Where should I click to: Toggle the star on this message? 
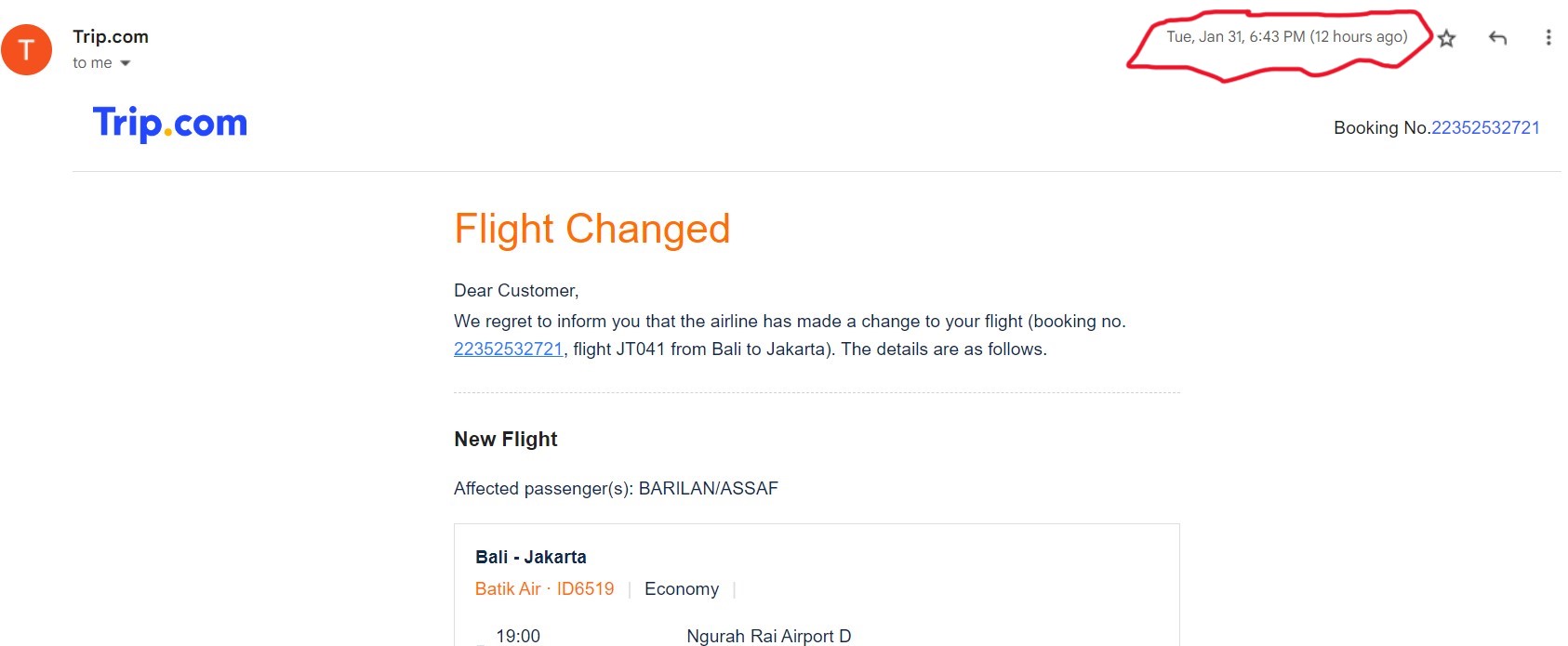[x=1447, y=38]
